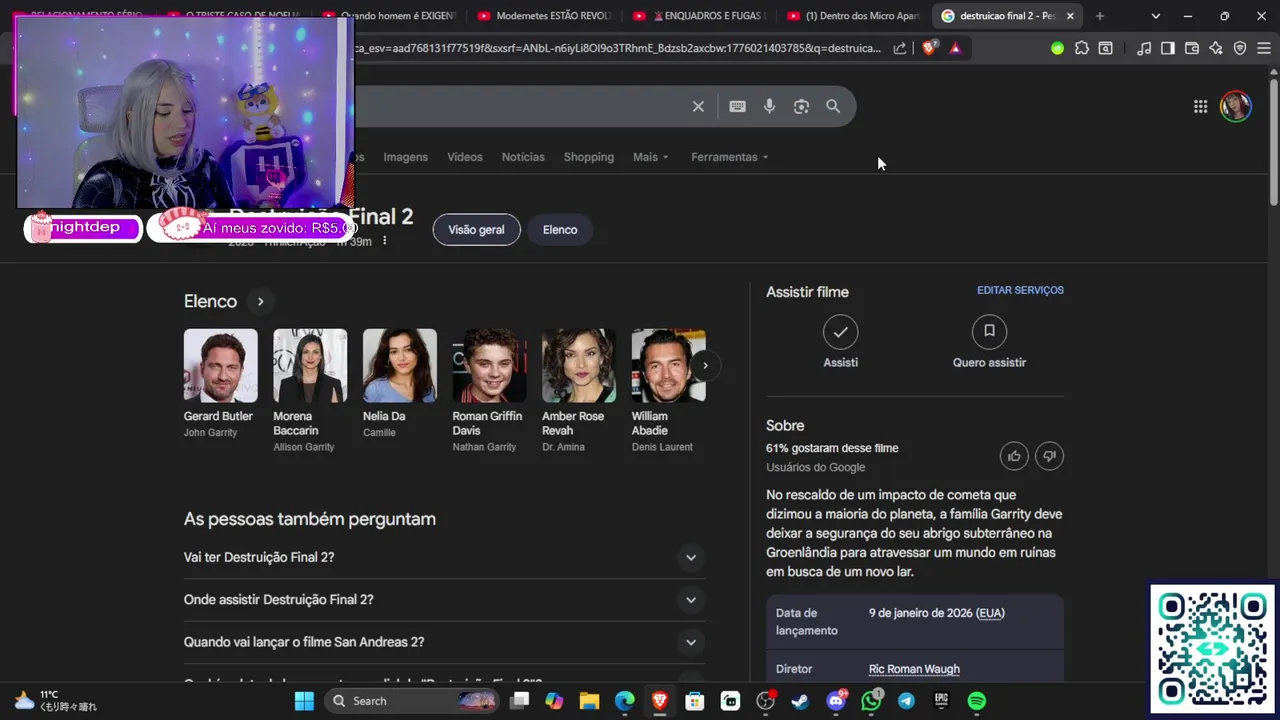The height and width of the screenshot is (720, 1280).
Task: Open Roman Griffin Davis cast photo
Action: (x=489, y=365)
